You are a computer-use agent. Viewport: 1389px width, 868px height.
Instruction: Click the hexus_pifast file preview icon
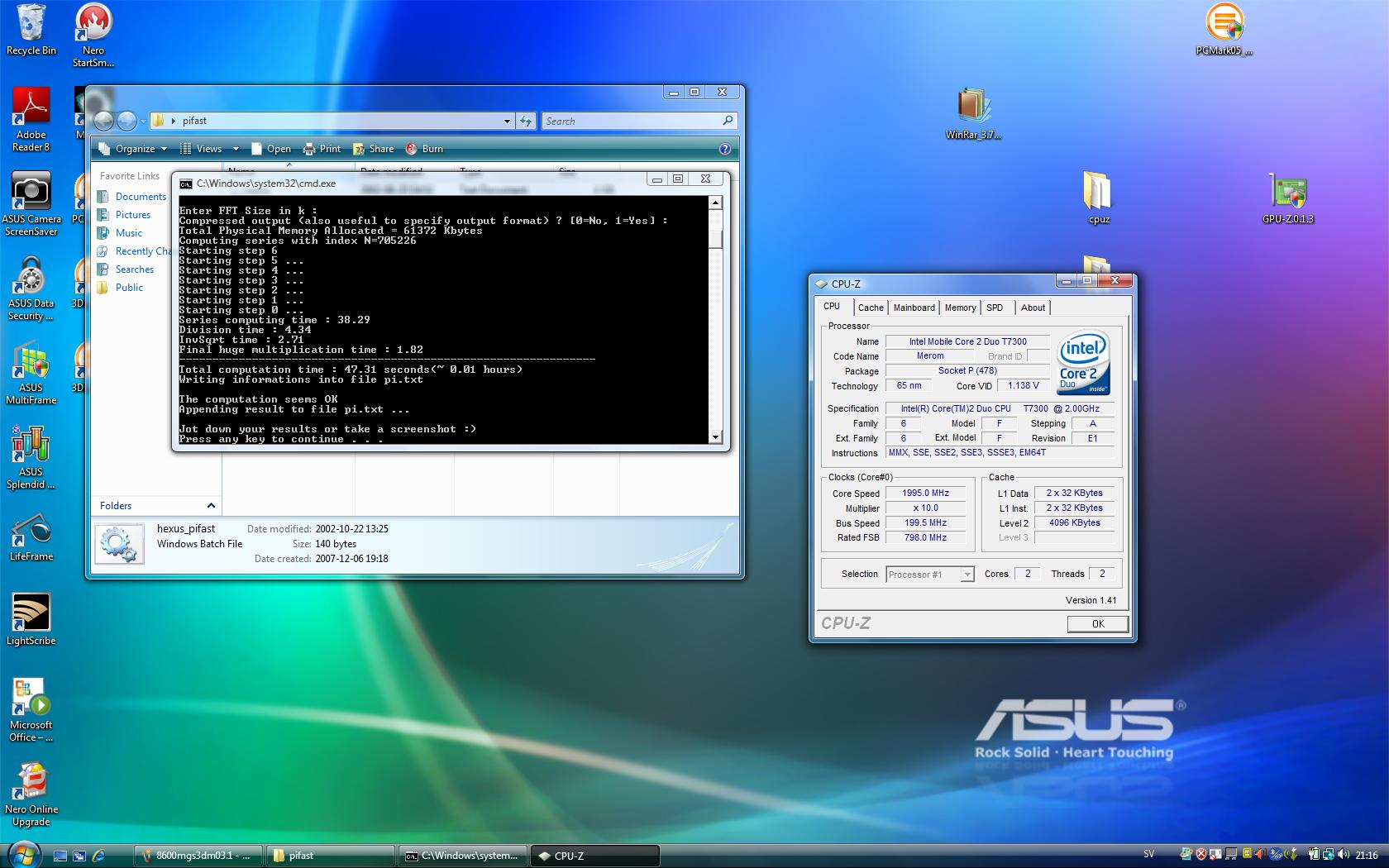(x=120, y=544)
